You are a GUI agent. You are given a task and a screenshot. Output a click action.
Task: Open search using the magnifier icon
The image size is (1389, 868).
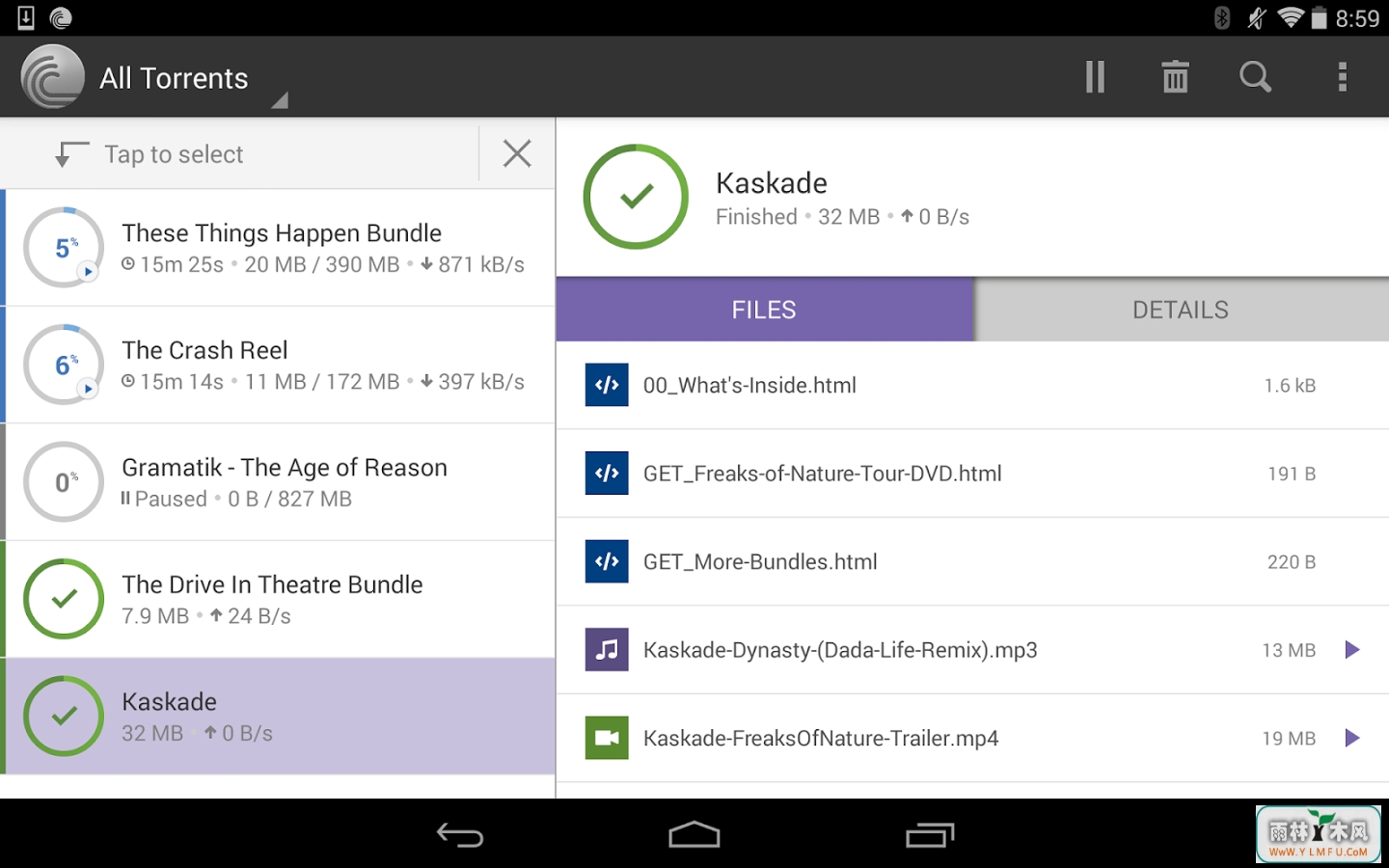click(x=1255, y=77)
